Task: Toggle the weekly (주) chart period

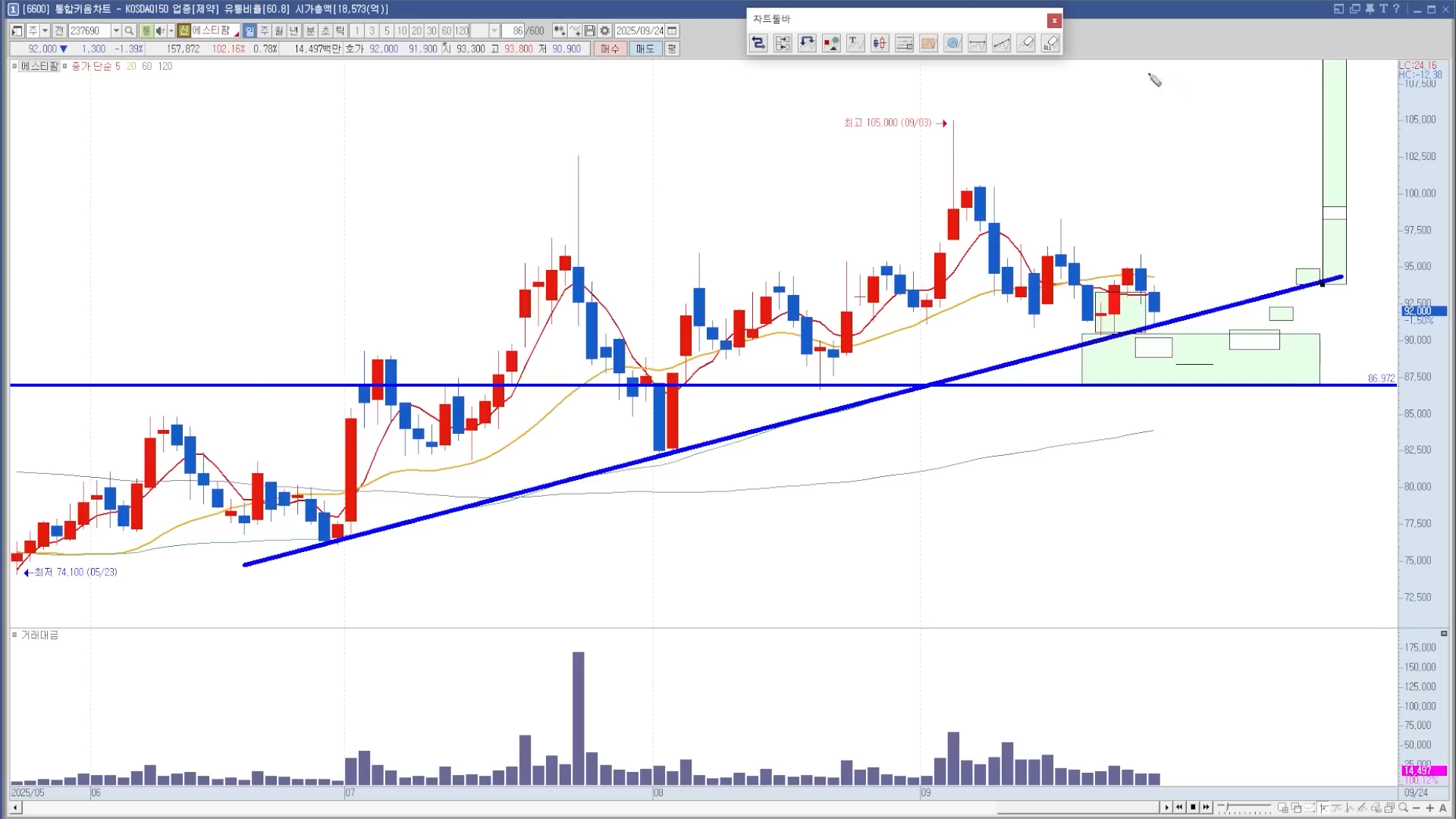Action: [264, 31]
